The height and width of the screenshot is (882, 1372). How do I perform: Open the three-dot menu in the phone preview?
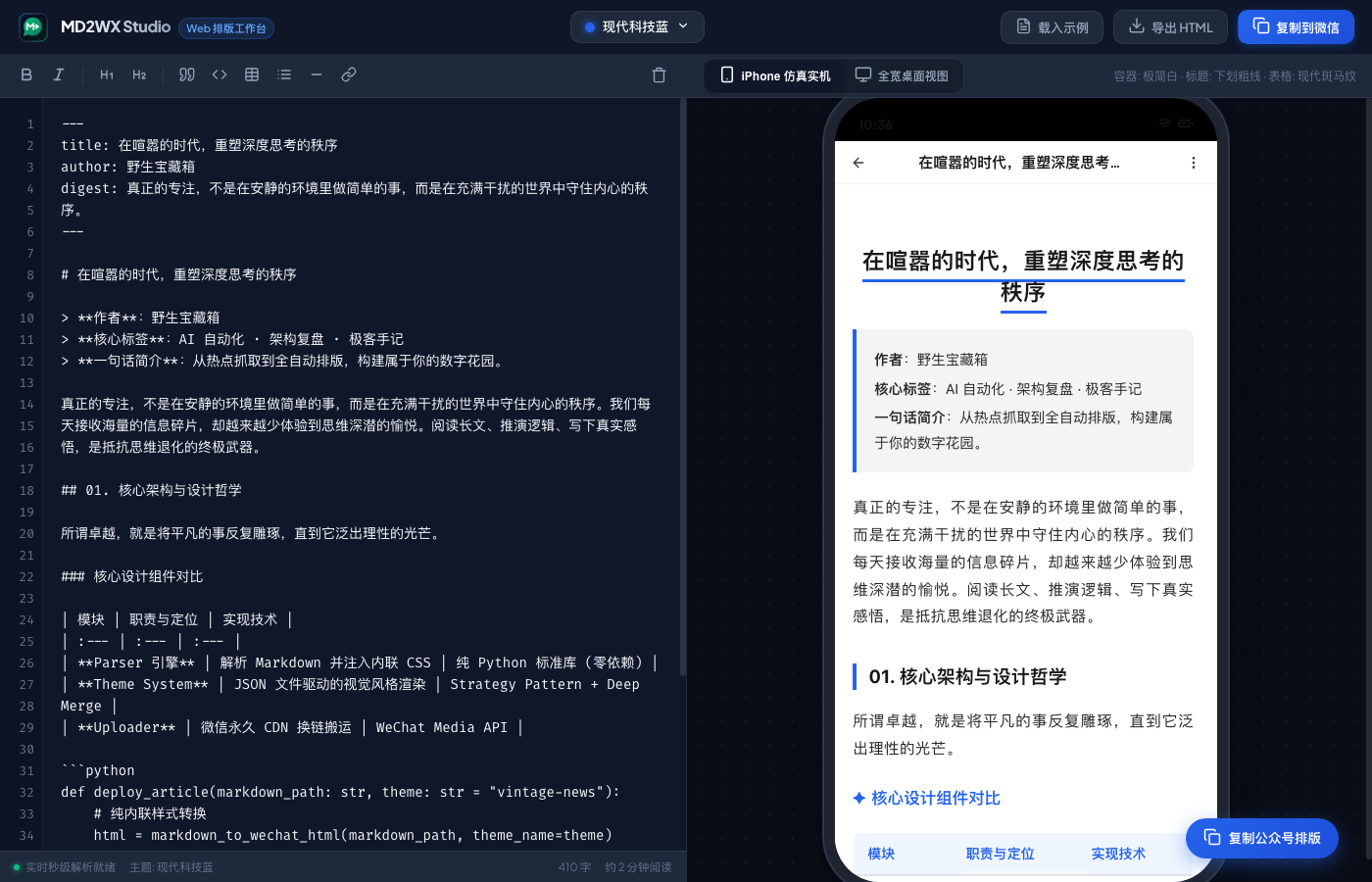point(1194,163)
